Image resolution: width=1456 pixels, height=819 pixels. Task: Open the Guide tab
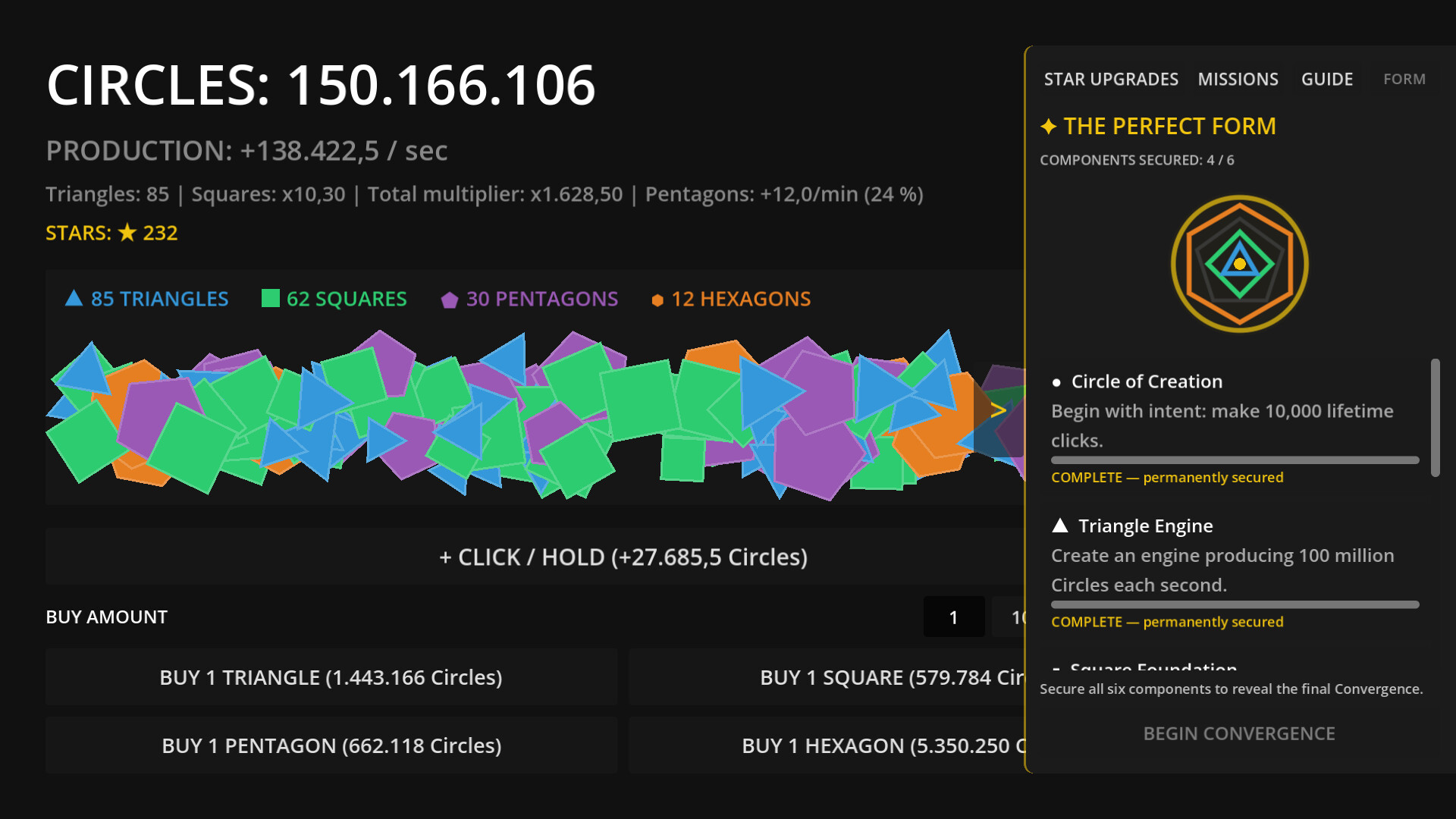[1327, 80]
